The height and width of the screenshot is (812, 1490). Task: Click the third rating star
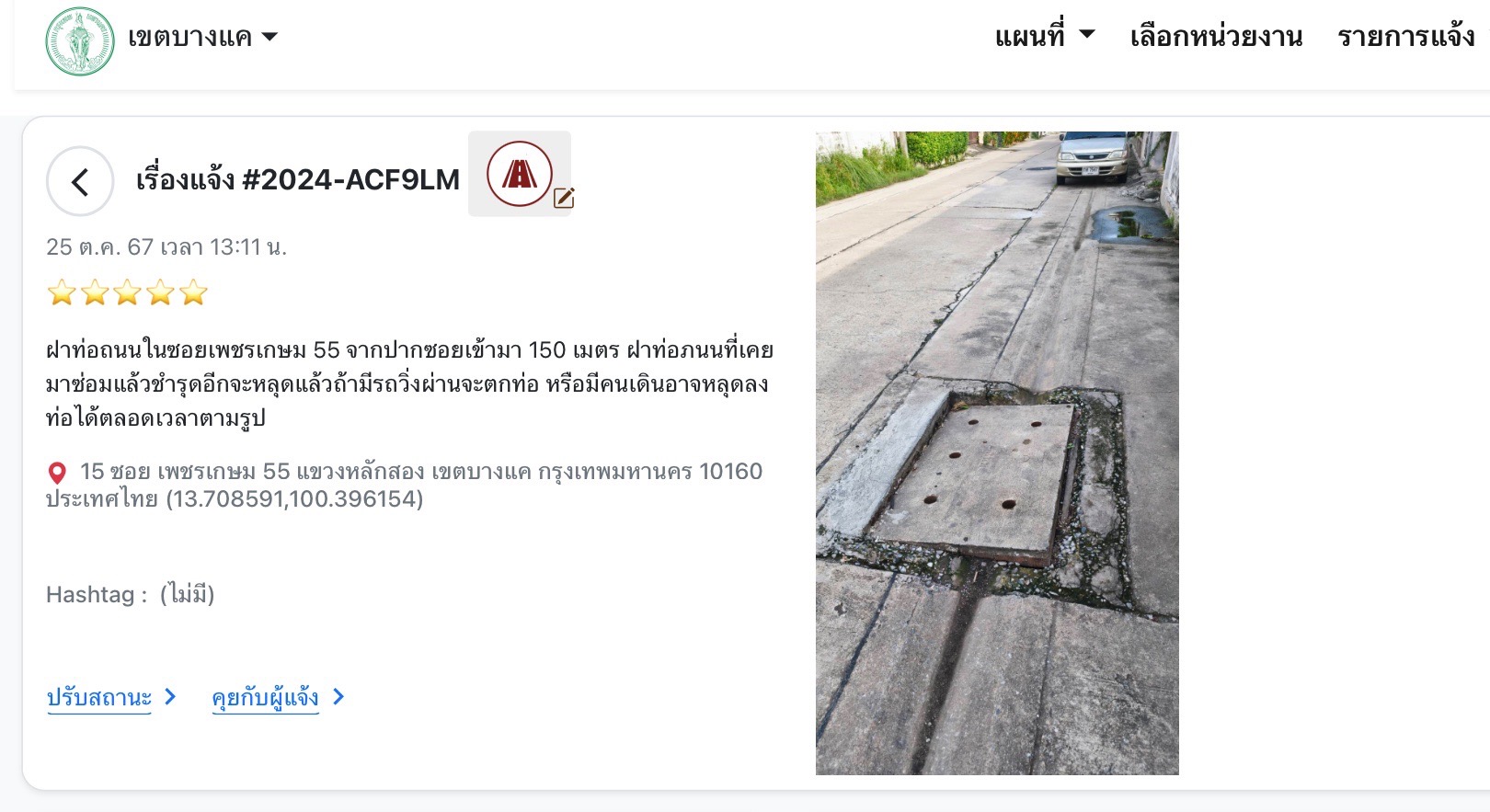point(128,293)
